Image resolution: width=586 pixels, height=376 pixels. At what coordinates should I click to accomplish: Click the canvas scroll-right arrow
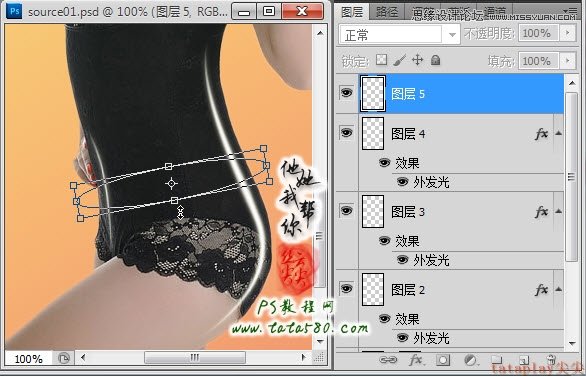coord(304,357)
